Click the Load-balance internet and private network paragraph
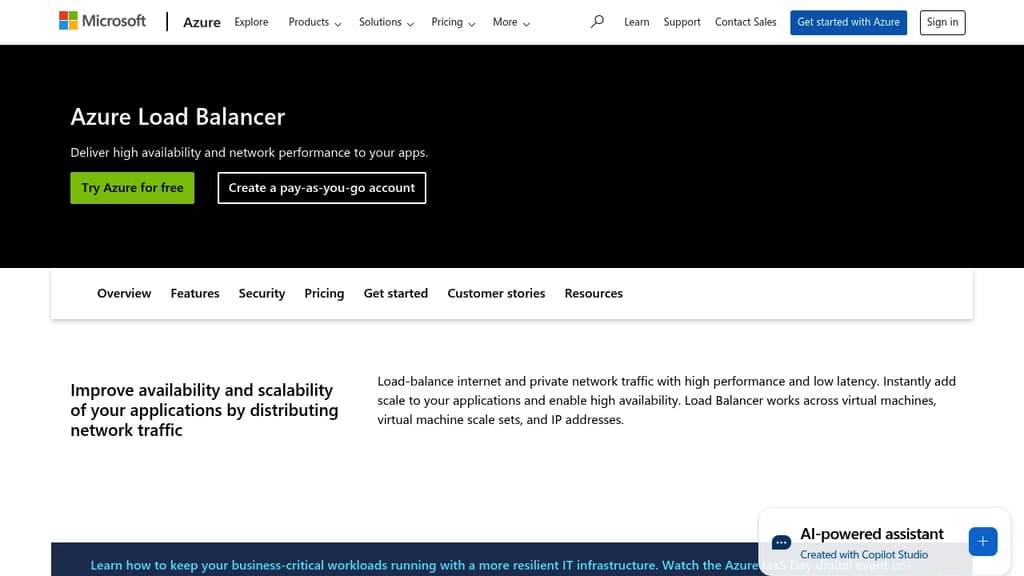This screenshot has height=576, width=1024. [x=667, y=400]
